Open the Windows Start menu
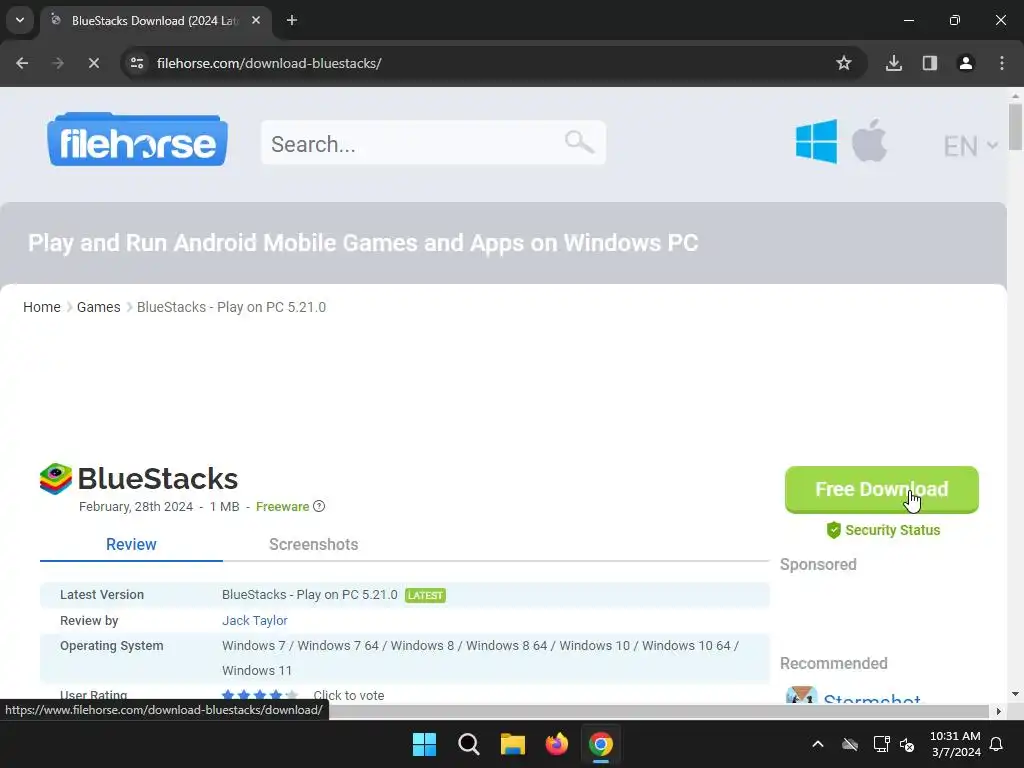The width and height of the screenshot is (1024, 768). pyautogui.click(x=424, y=744)
